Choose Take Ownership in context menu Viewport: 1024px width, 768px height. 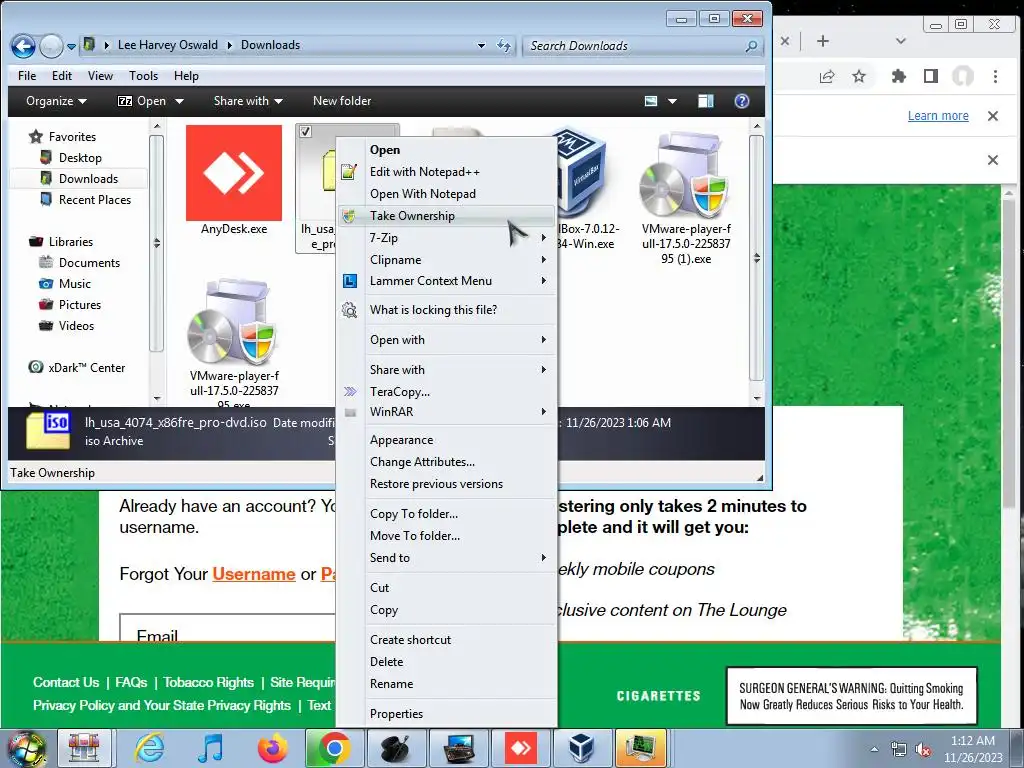tap(447, 216)
